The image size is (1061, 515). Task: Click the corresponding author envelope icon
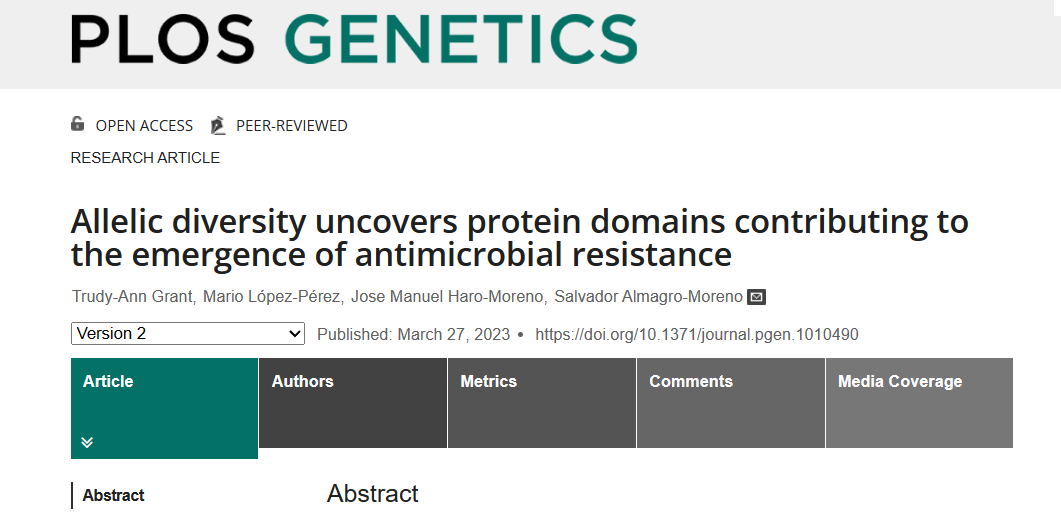pyautogui.click(x=756, y=297)
